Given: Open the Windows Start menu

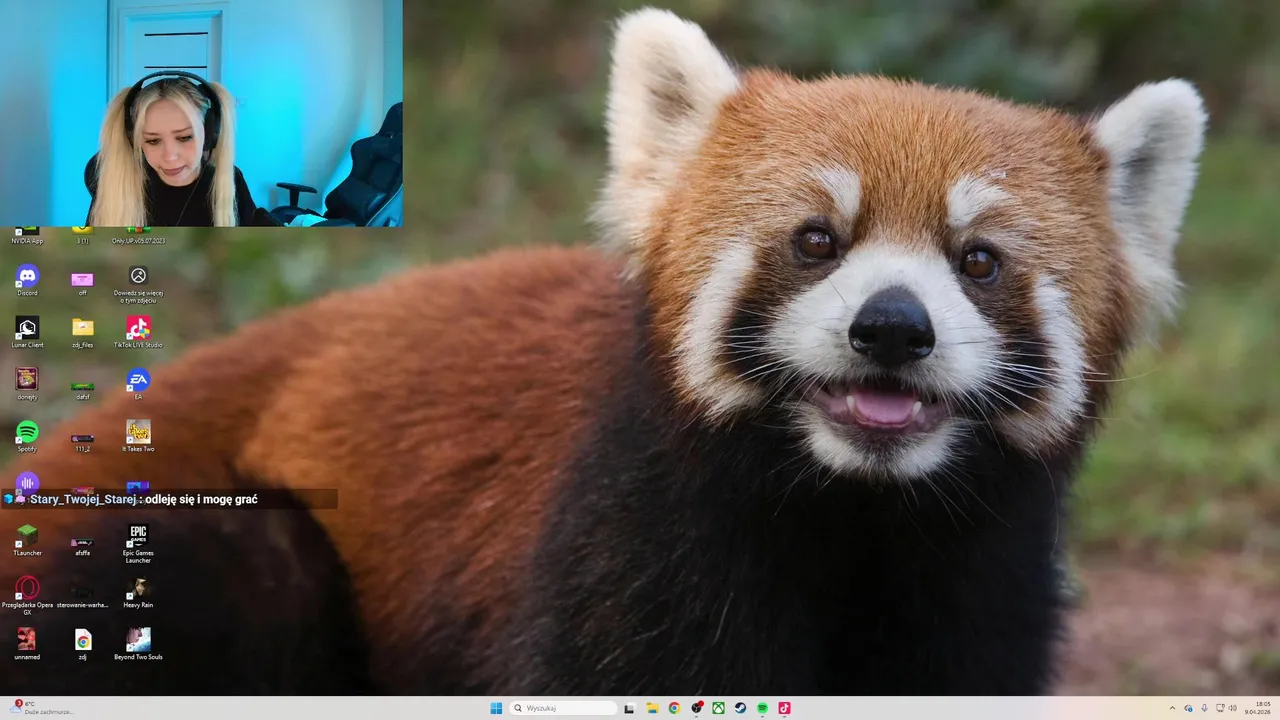Looking at the screenshot, I should tap(496, 708).
